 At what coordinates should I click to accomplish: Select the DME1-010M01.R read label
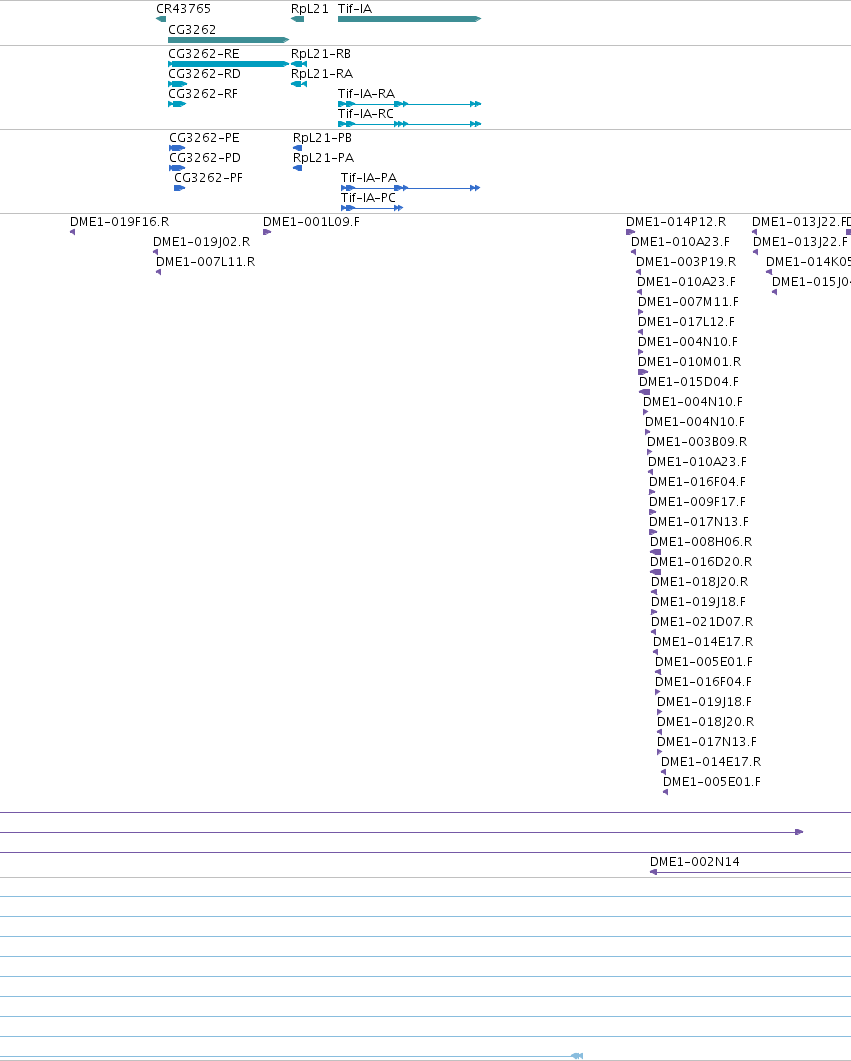pos(690,361)
